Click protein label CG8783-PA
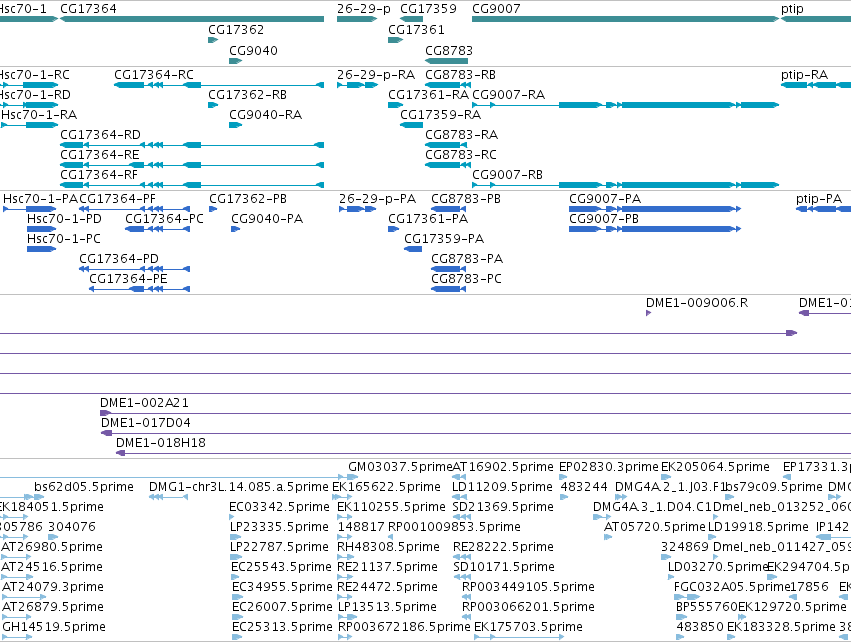 (x=467, y=259)
